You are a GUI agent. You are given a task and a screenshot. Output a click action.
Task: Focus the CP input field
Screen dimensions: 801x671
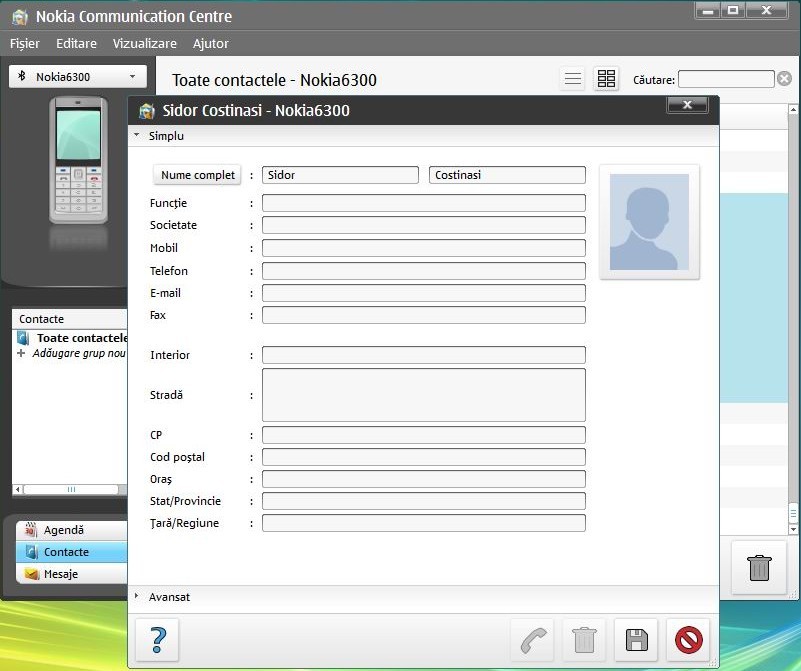[423, 435]
